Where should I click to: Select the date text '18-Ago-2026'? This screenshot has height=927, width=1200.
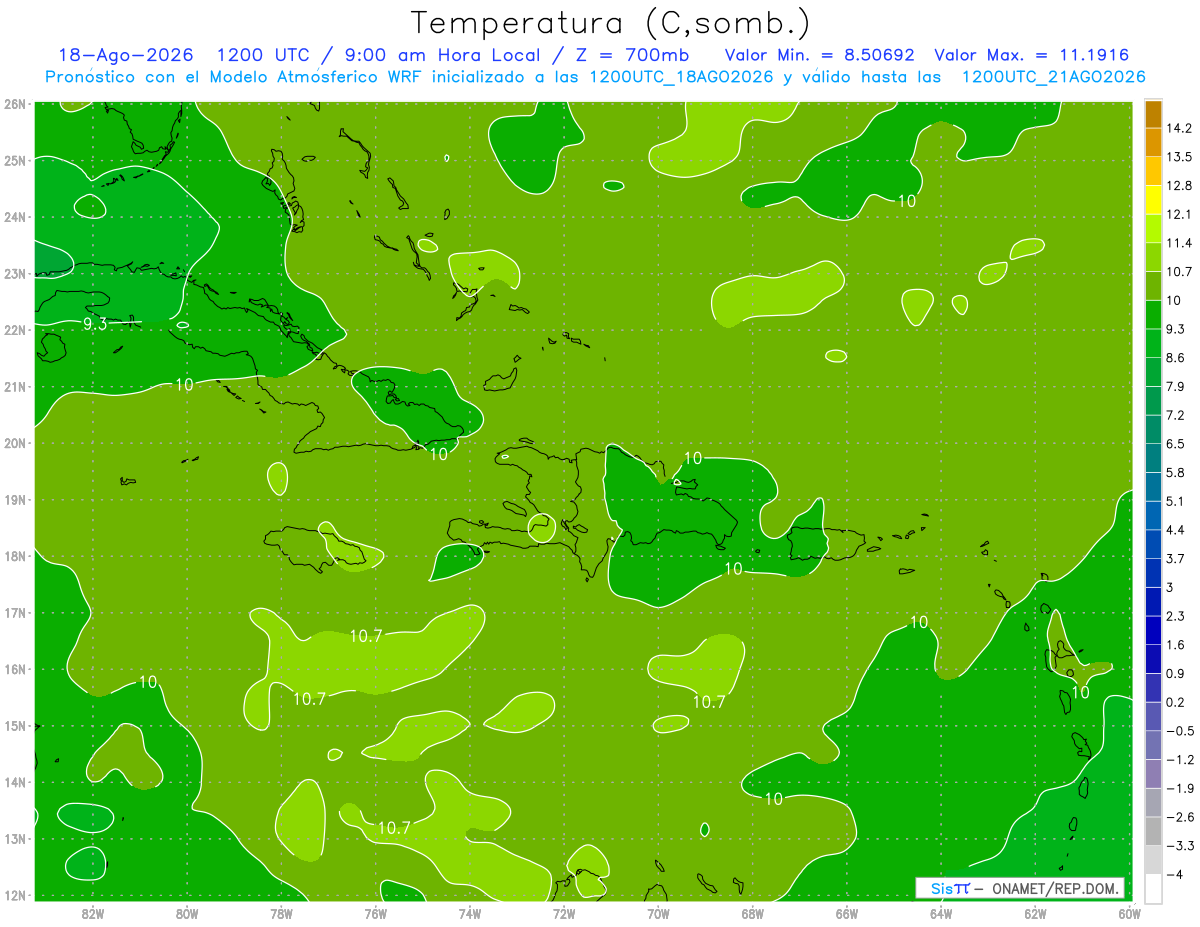click(126, 55)
